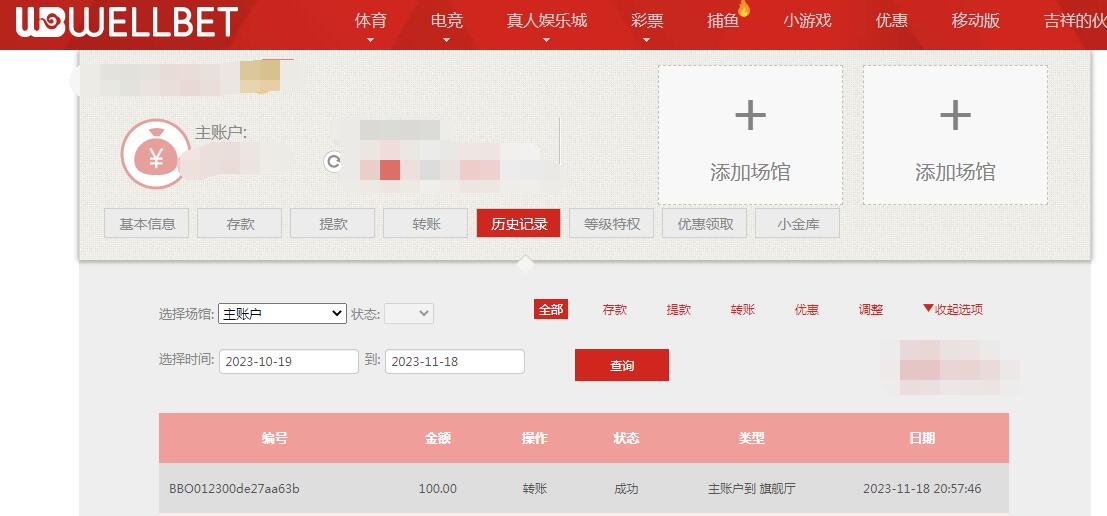
Task: Filter records by 调整
Action: pos(870,309)
